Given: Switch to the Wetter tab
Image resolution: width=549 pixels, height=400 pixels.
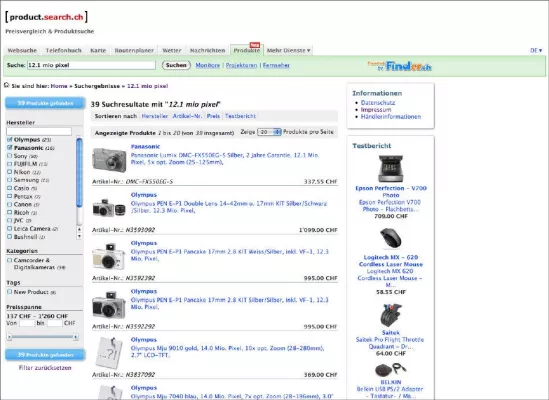Looking at the screenshot, I should pyautogui.click(x=172, y=50).
